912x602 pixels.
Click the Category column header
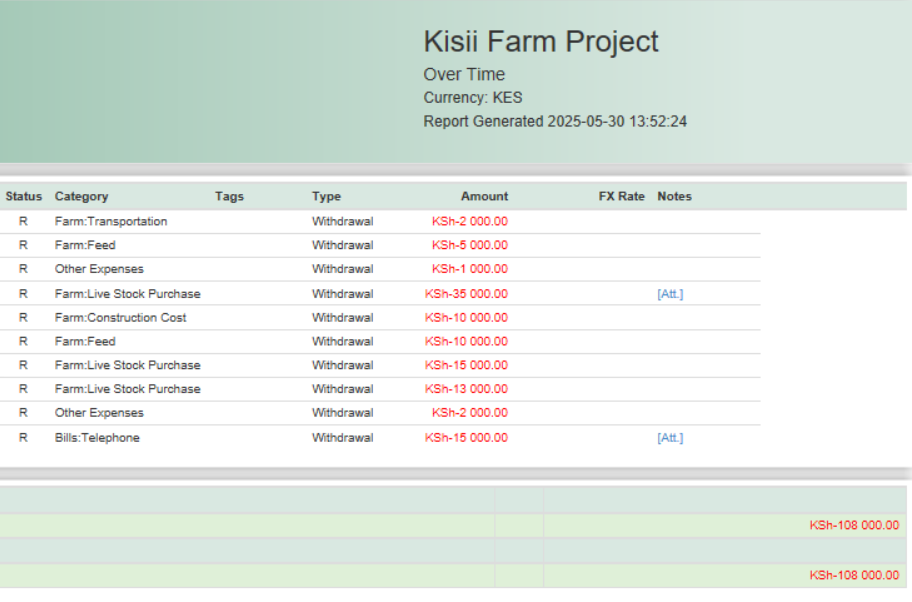(81, 197)
